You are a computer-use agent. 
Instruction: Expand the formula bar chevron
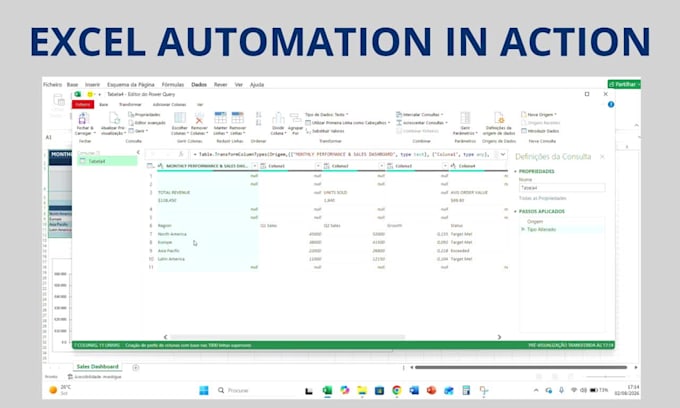click(503, 154)
